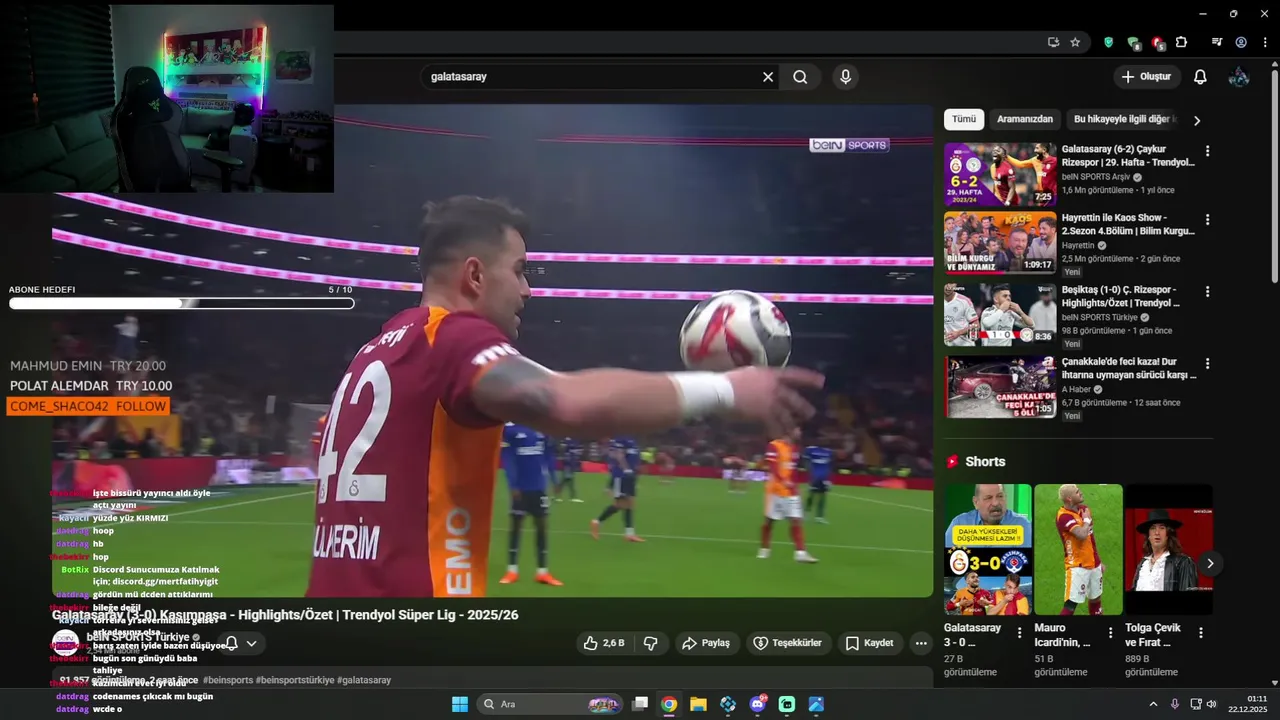This screenshot has width=1280, height=720.
Task: Open the teal chat app taskbar icon
Action: coord(787,704)
